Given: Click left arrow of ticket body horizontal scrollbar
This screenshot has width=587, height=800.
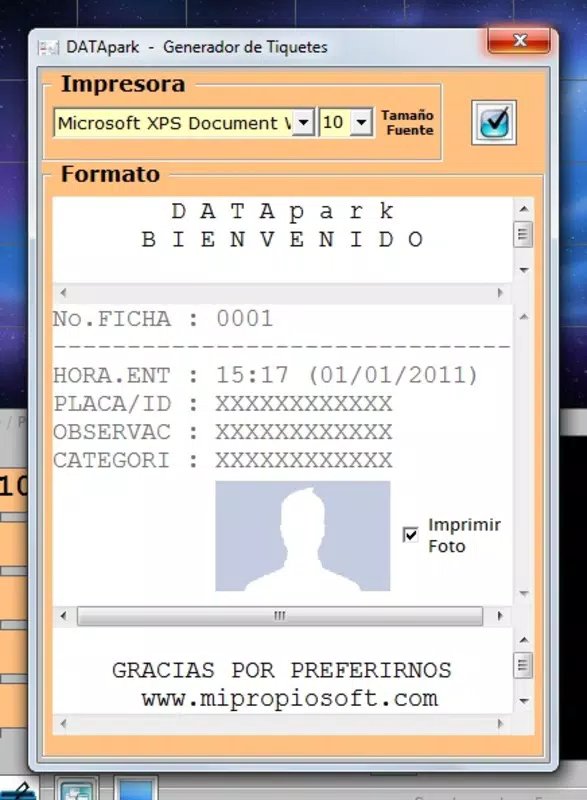Looking at the screenshot, I should click(63, 616).
